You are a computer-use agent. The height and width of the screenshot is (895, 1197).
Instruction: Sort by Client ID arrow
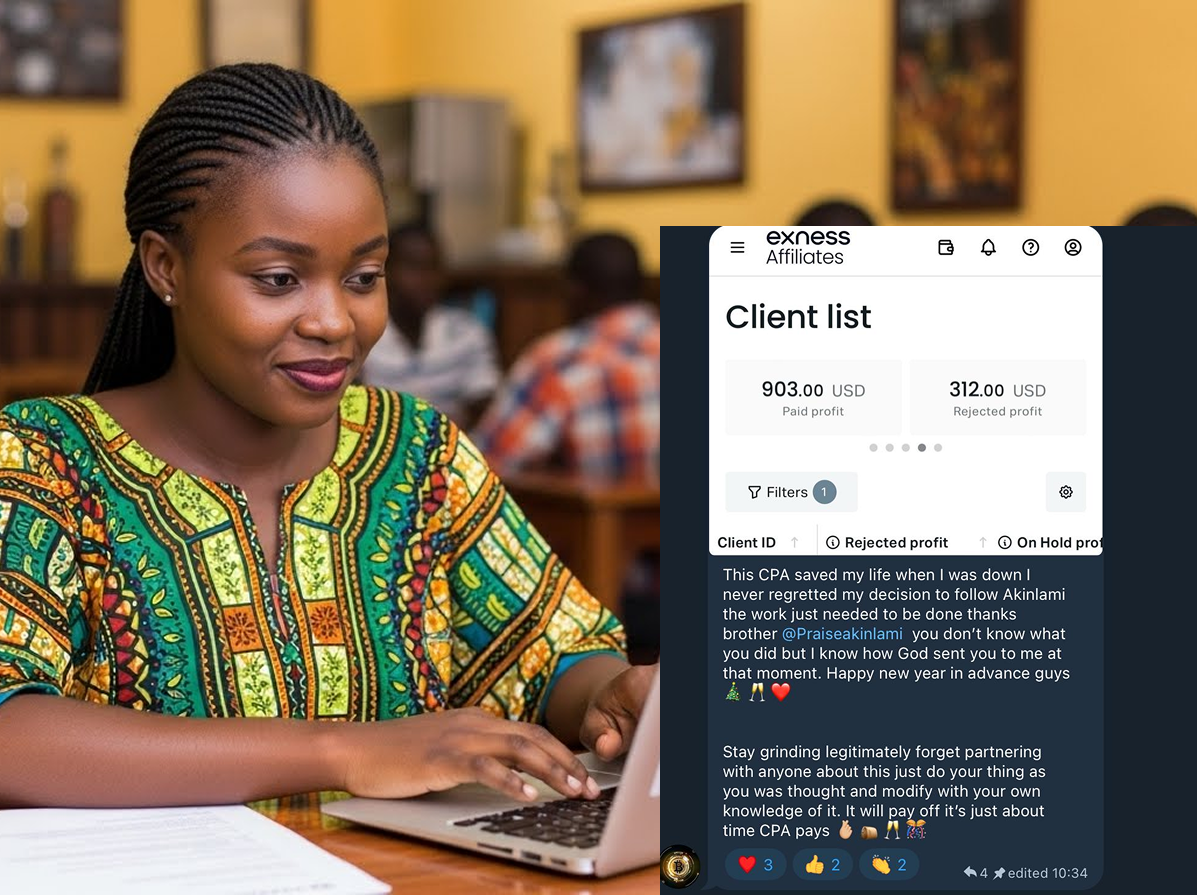point(795,542)
